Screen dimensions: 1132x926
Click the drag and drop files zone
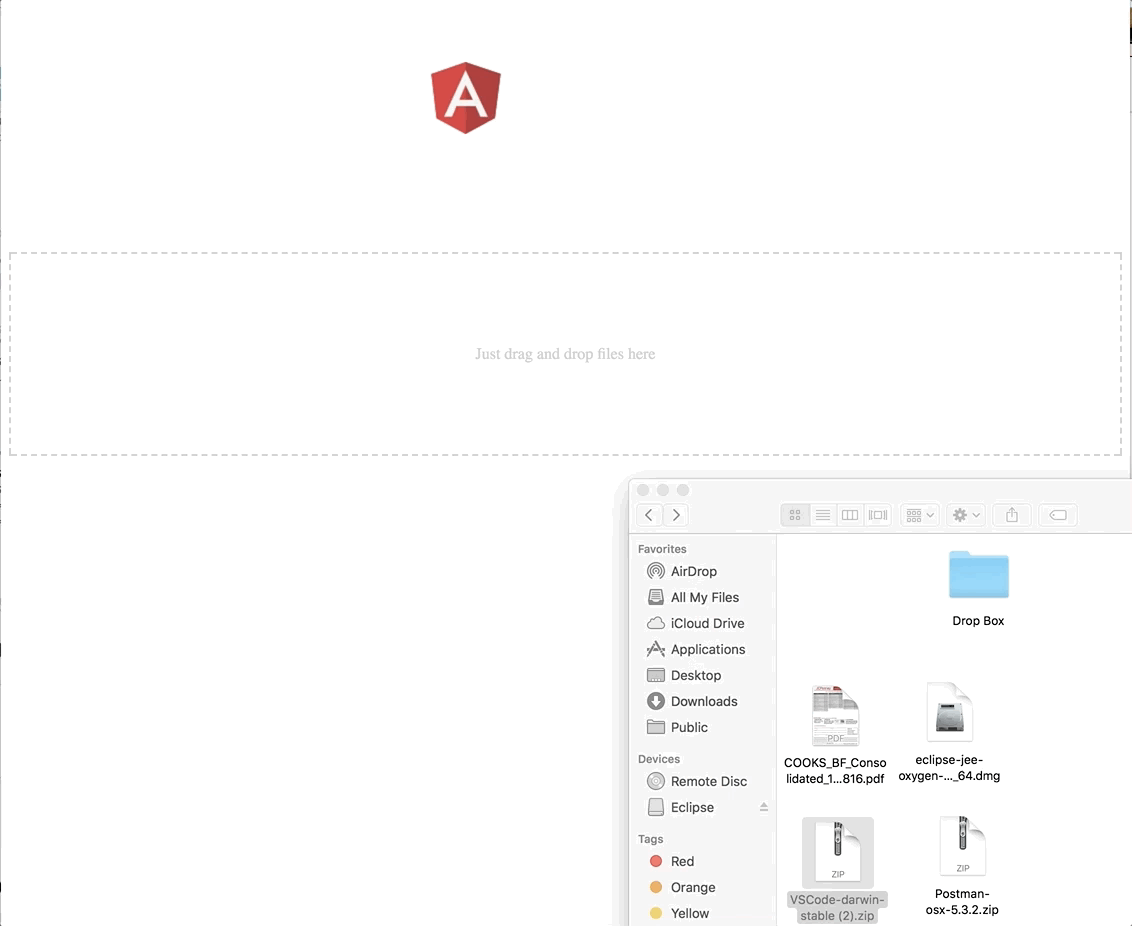[565, 354]
